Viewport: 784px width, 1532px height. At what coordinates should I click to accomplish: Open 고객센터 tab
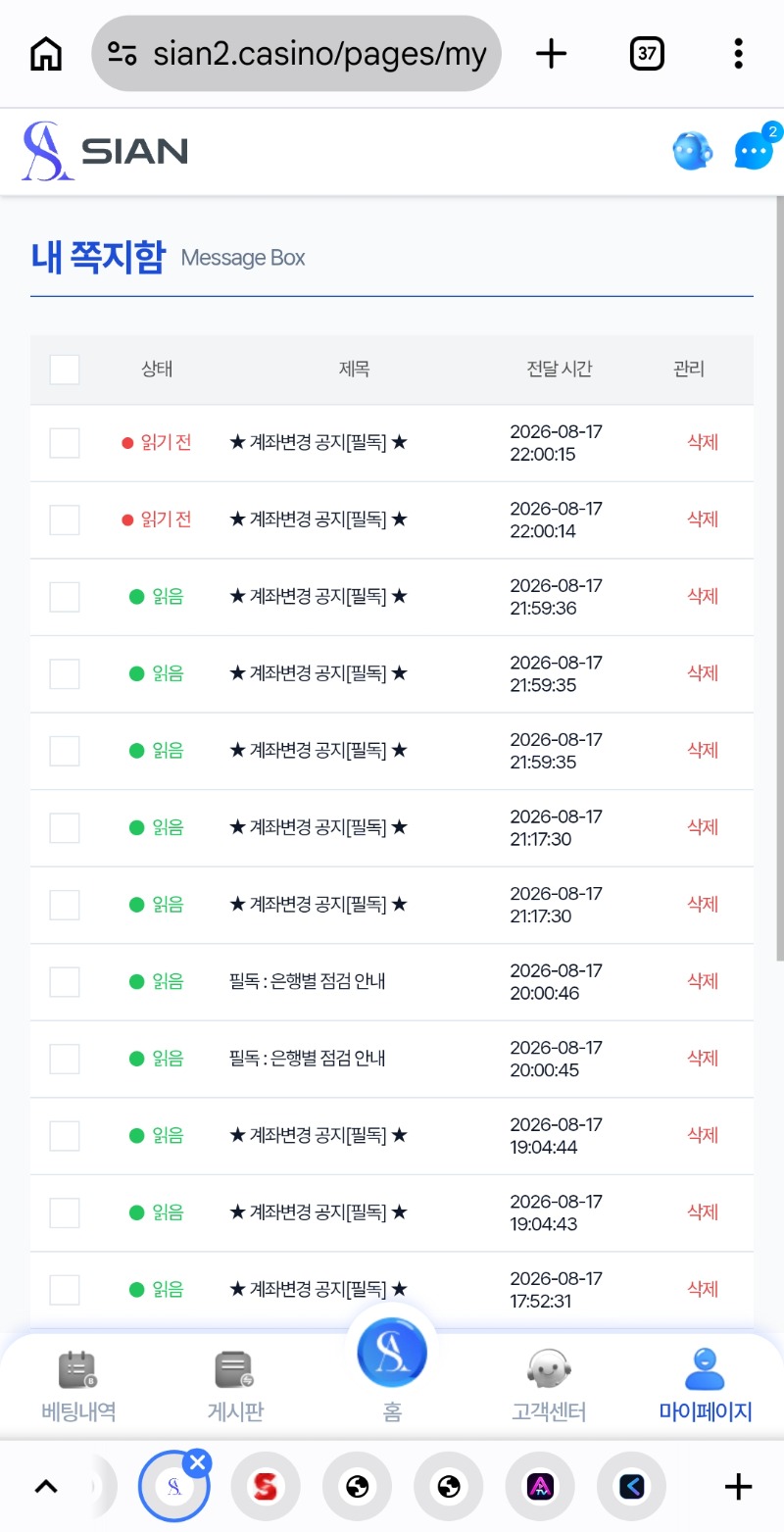click(x=549, y=1386)
